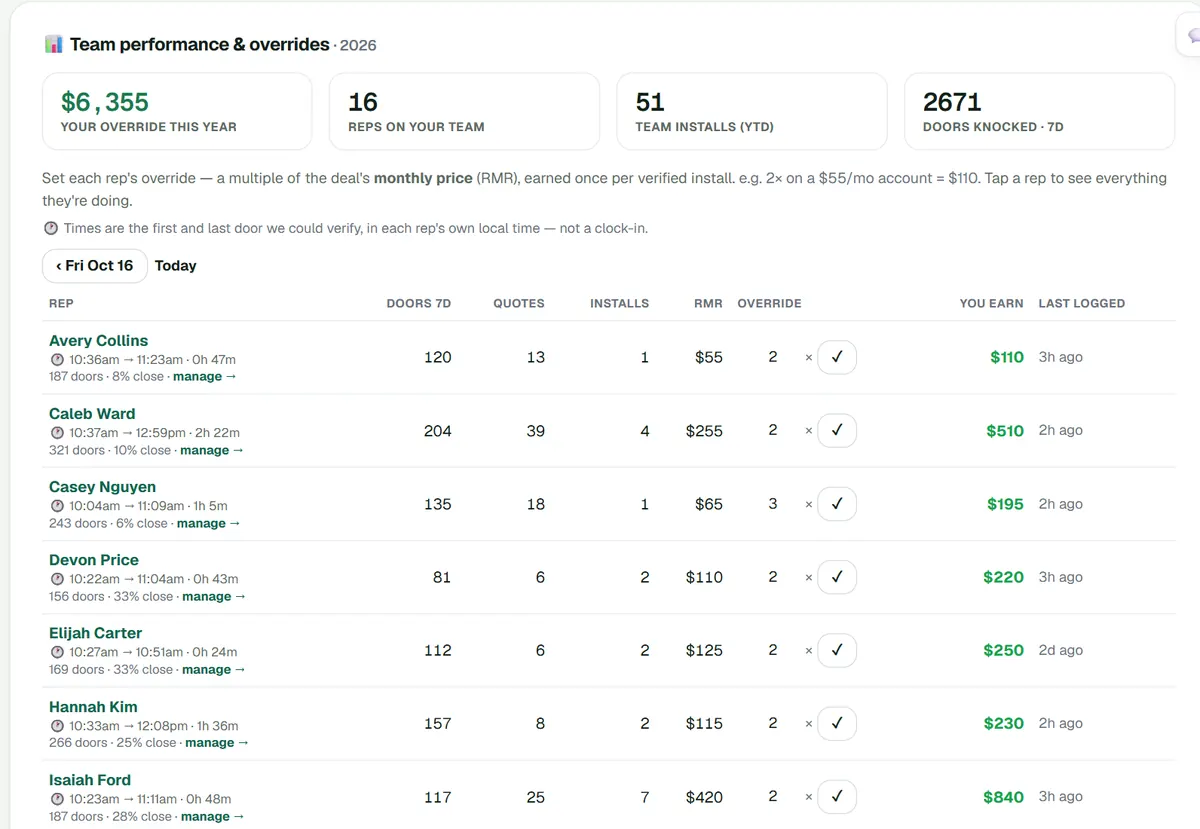Click the clock icon in the times note
This screenshot has height=829, width=1200.
51,228
